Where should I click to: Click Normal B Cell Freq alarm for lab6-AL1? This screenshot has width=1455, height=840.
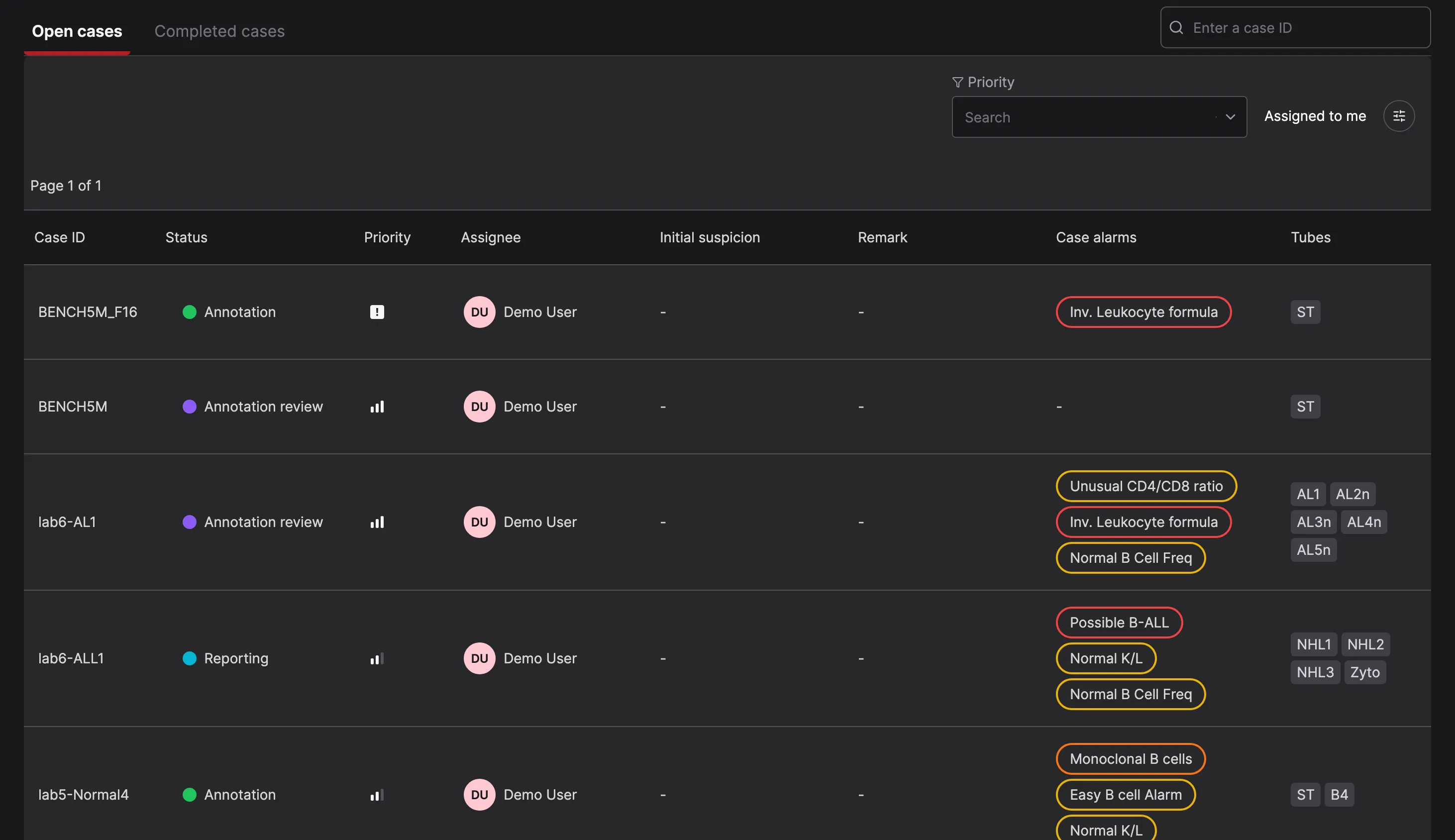tap(1131, 558)
